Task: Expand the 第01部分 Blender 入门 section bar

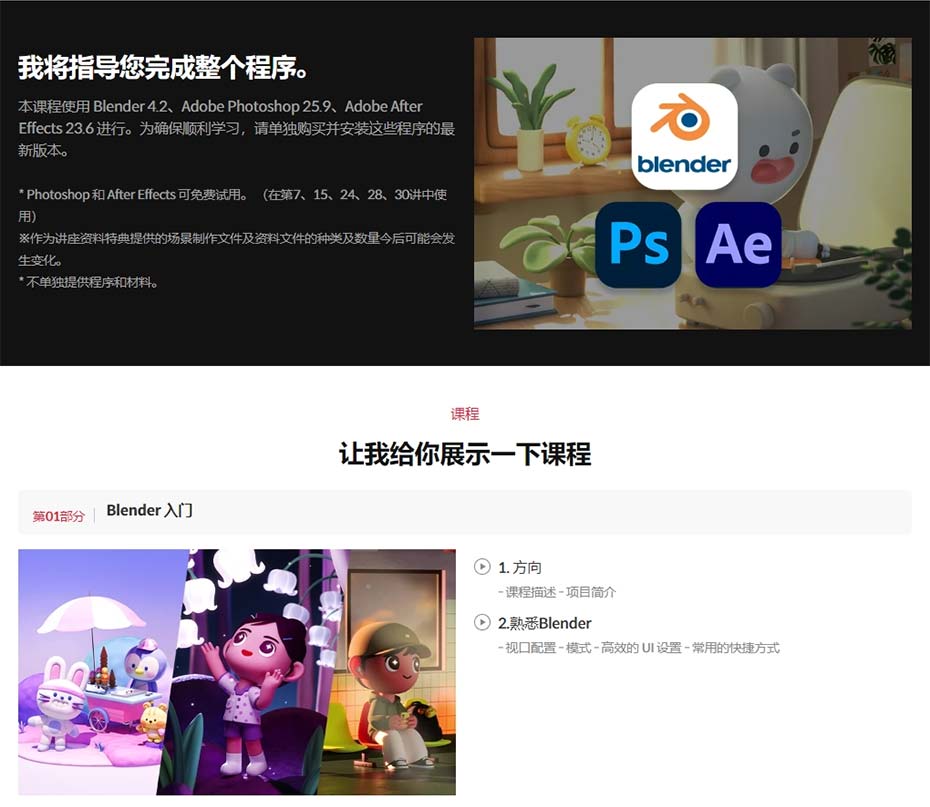Action: tap(464, 512)
